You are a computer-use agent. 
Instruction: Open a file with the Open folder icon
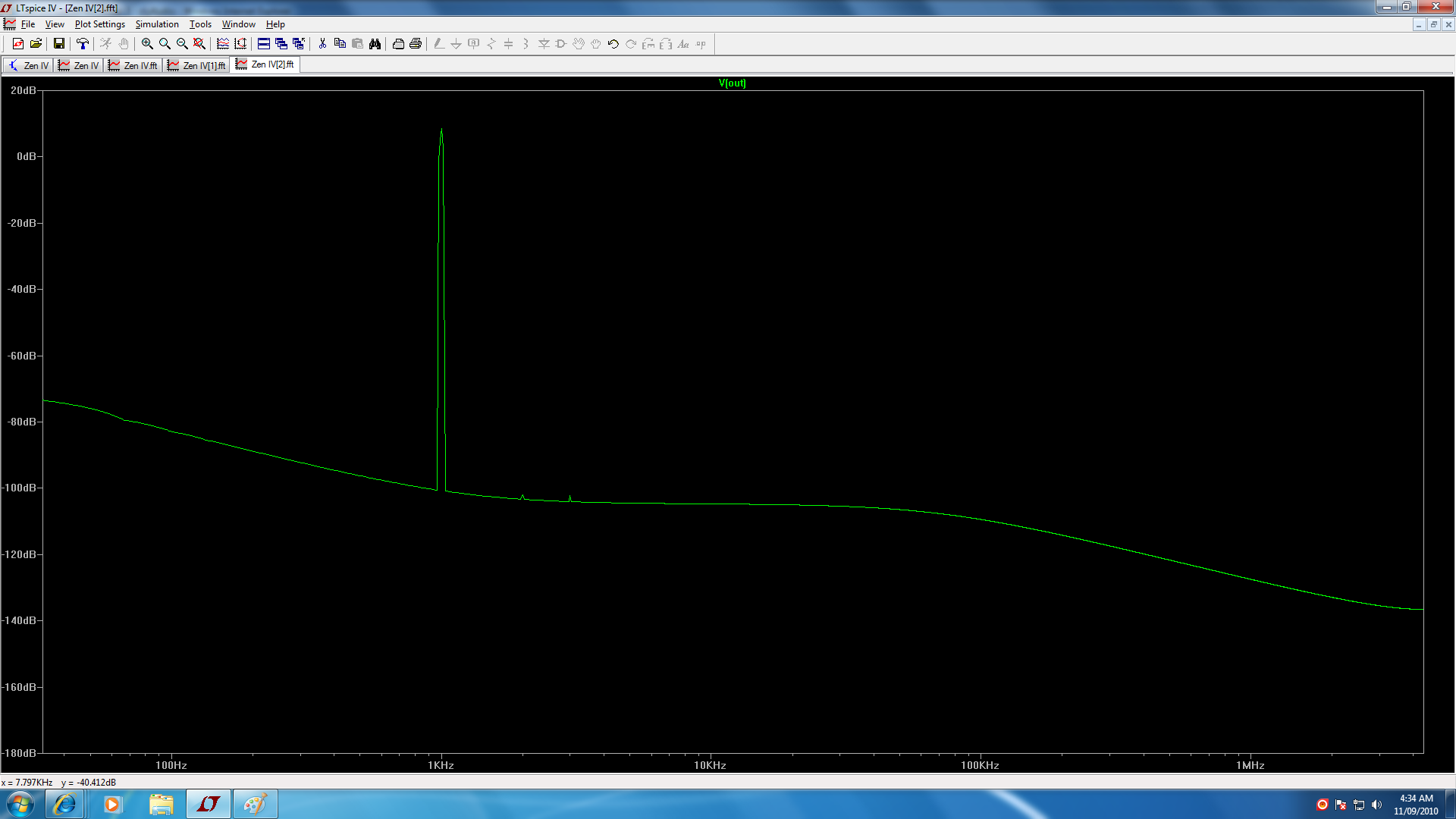pos(36,44)
